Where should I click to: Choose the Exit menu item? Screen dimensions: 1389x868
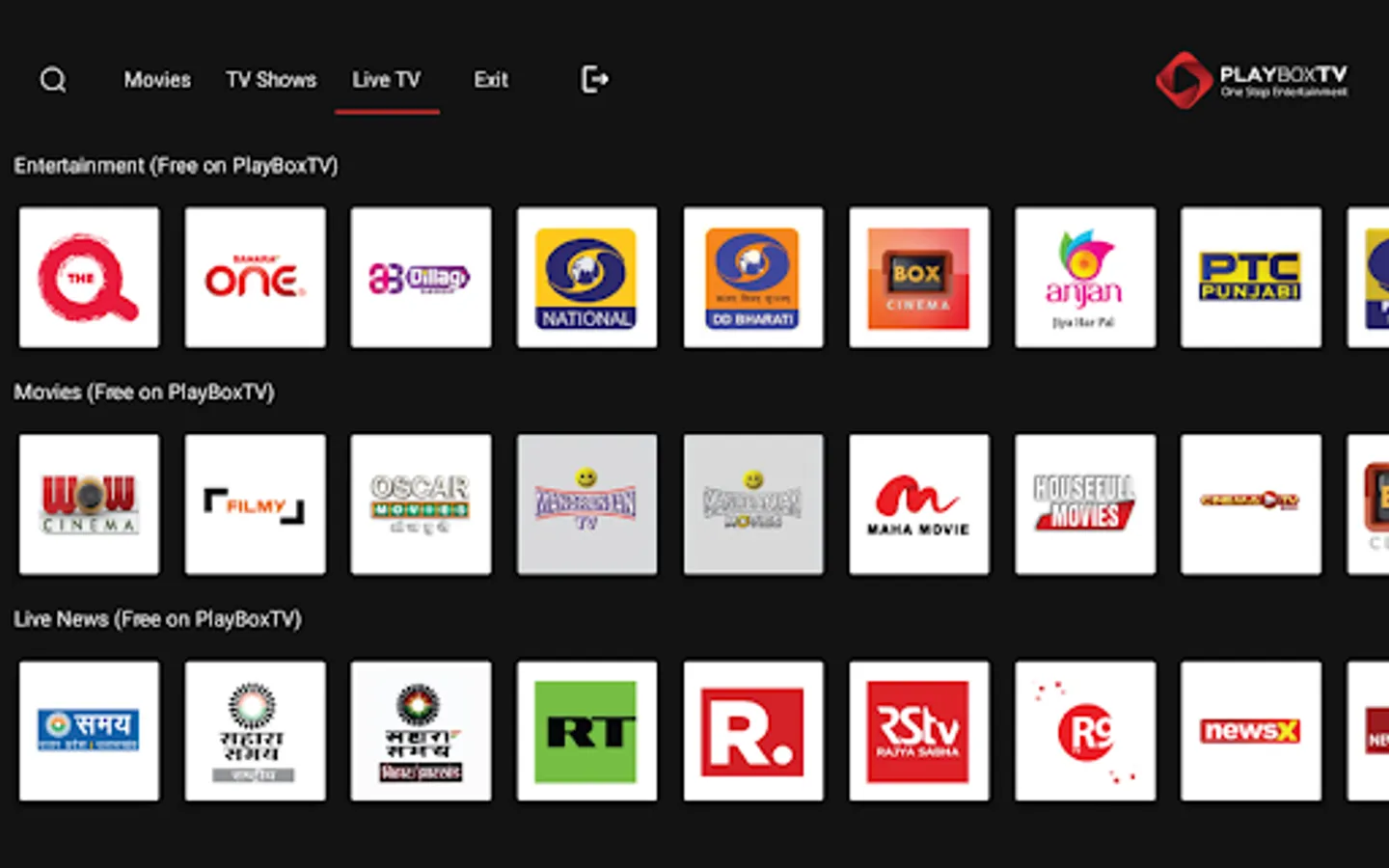click(491, 80)
